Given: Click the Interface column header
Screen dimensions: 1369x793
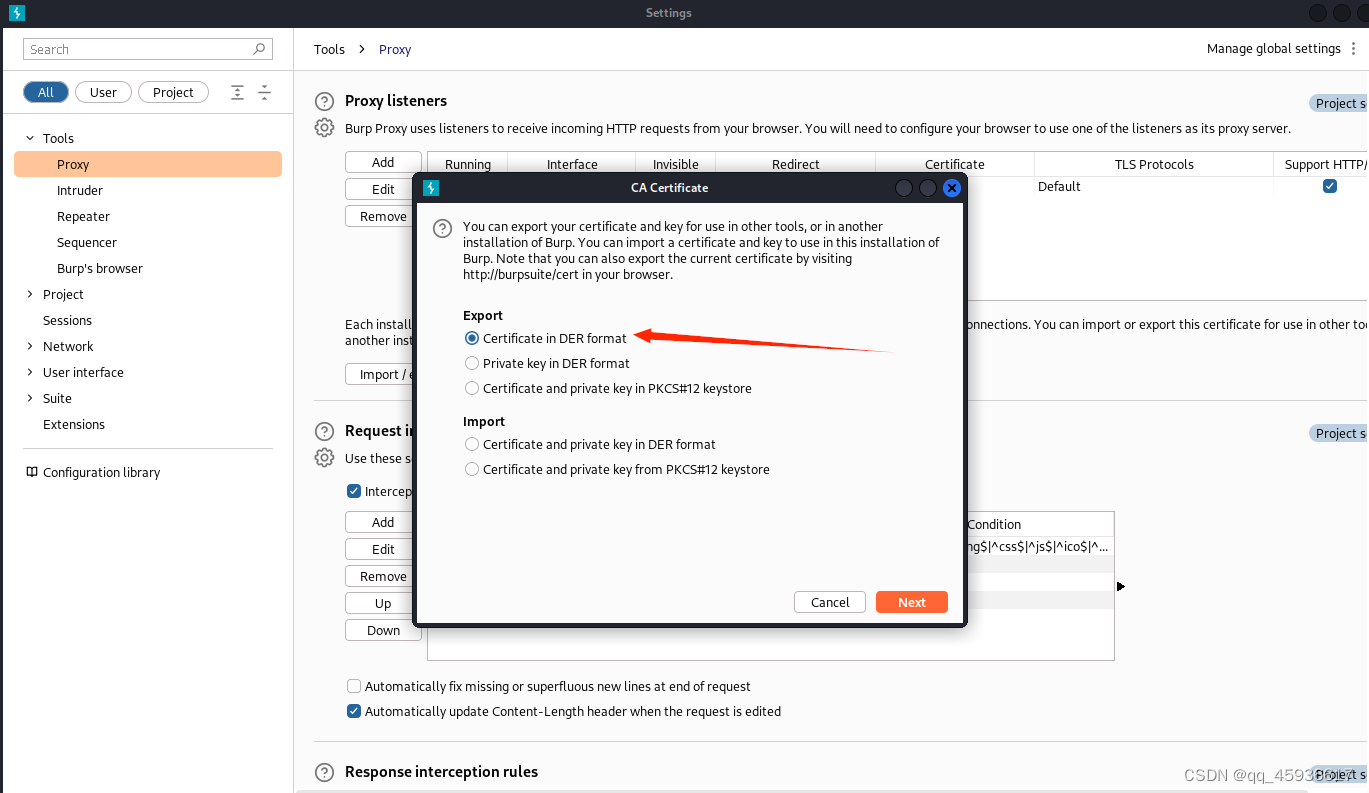Looking at the screenshot, I should 572,164.
